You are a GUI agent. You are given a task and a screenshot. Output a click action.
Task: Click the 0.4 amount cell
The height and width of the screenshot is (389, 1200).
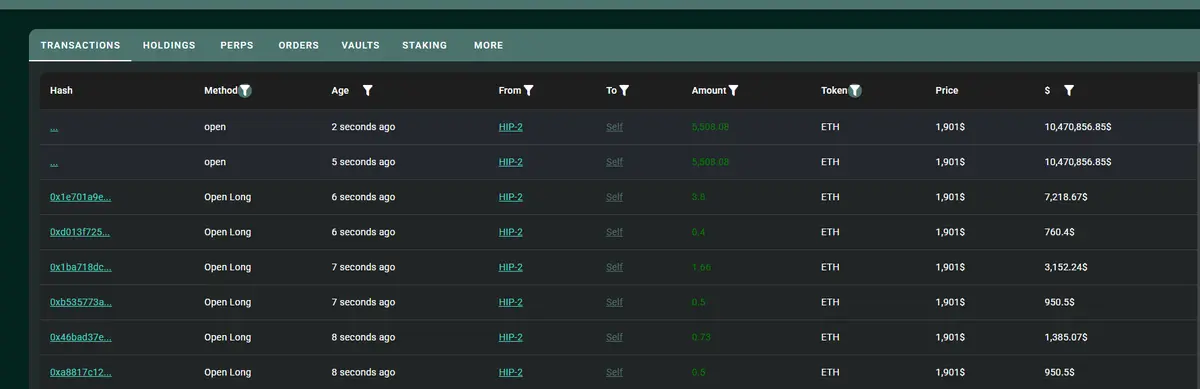(698, 232)
